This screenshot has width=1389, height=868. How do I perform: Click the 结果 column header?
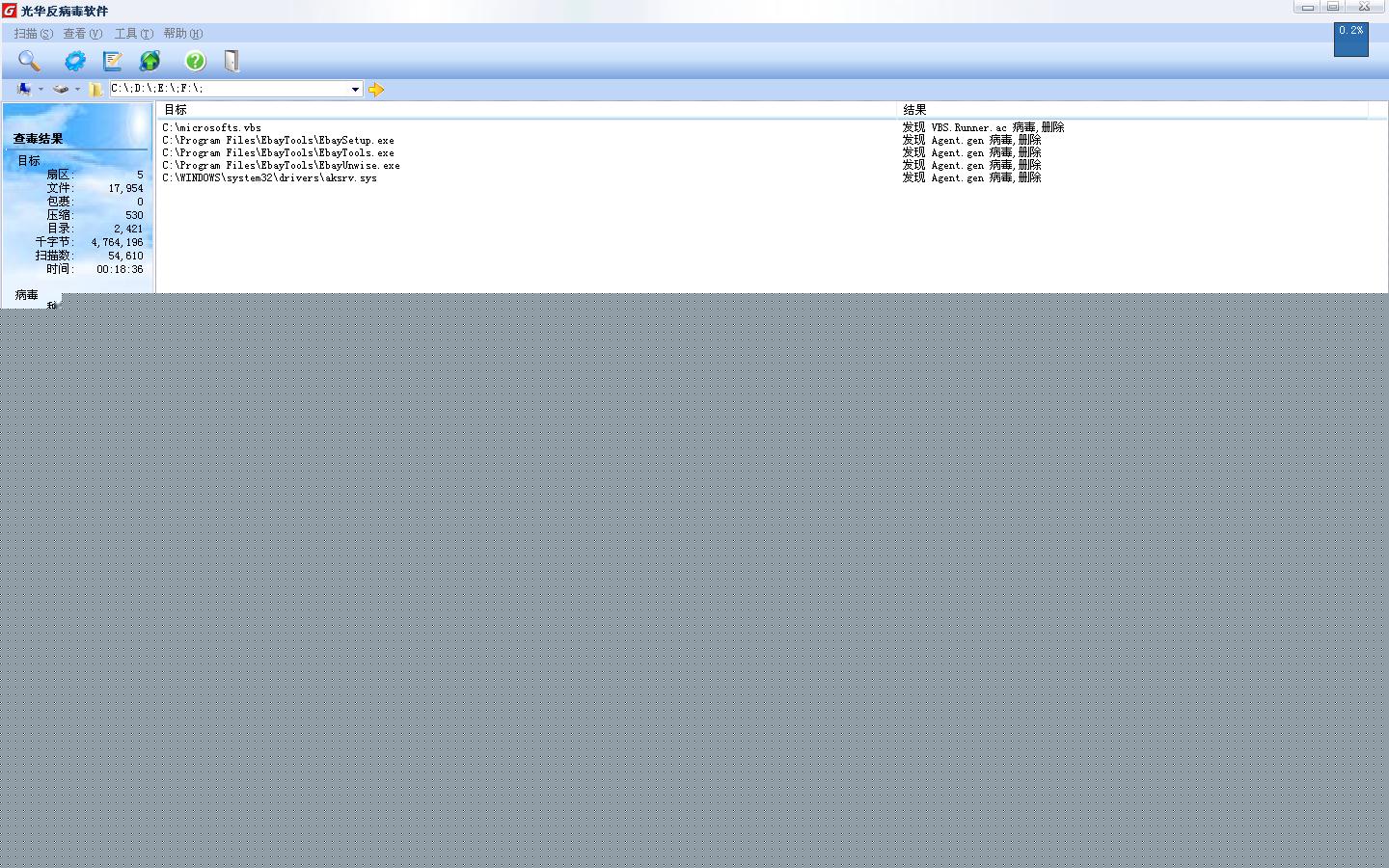tap(1129, 110)
